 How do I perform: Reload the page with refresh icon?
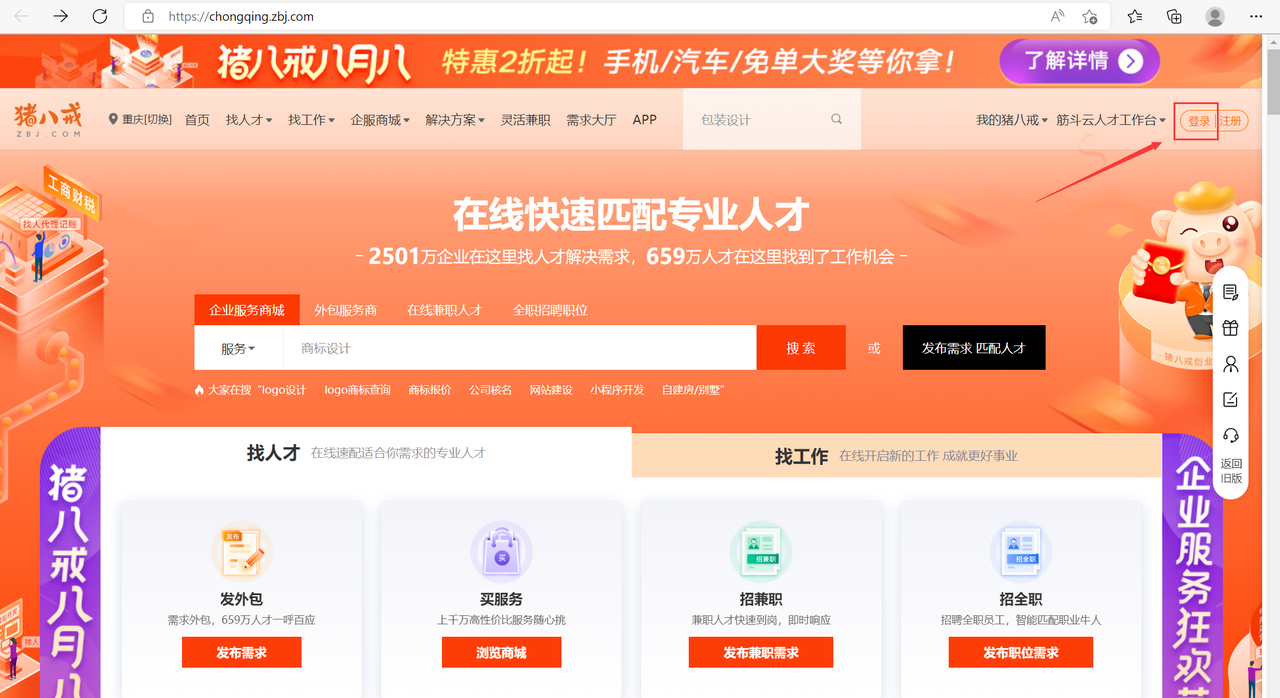coord(100,16)
